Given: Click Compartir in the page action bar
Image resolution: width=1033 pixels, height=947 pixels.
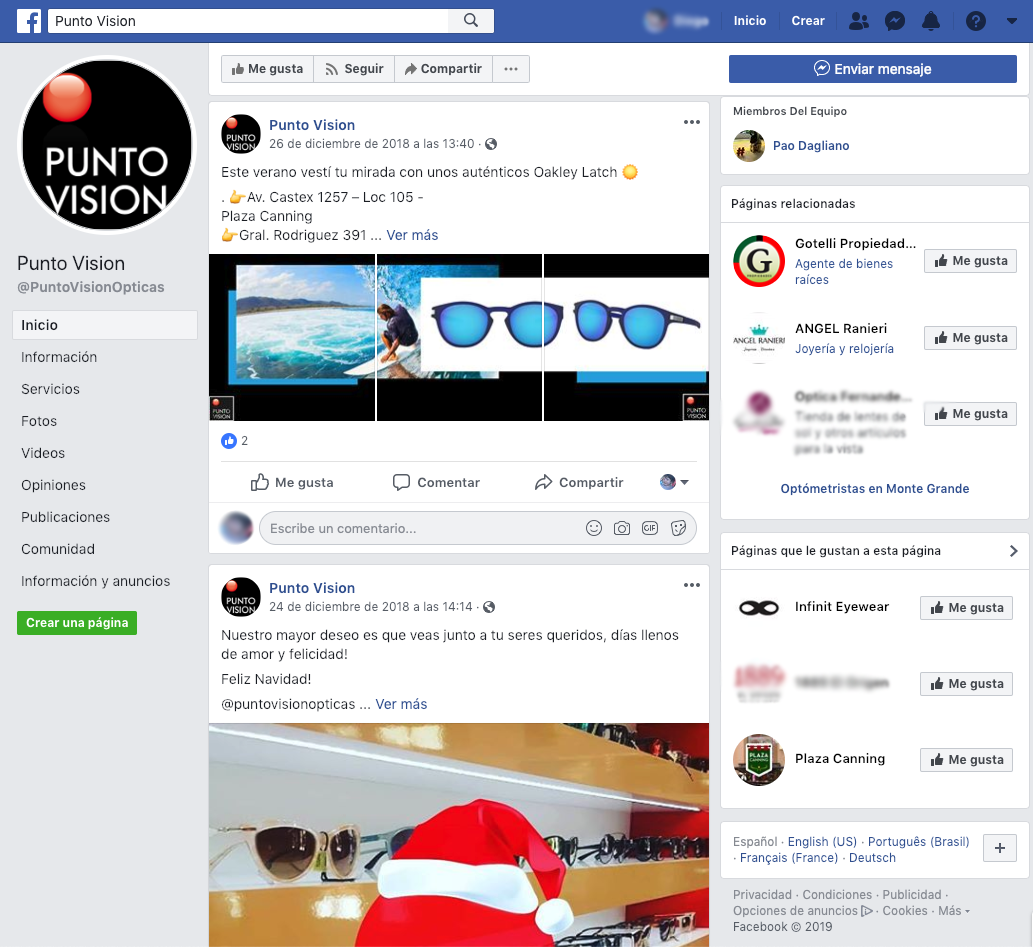Looking at the screenshot, I should (x=443, y=69).
